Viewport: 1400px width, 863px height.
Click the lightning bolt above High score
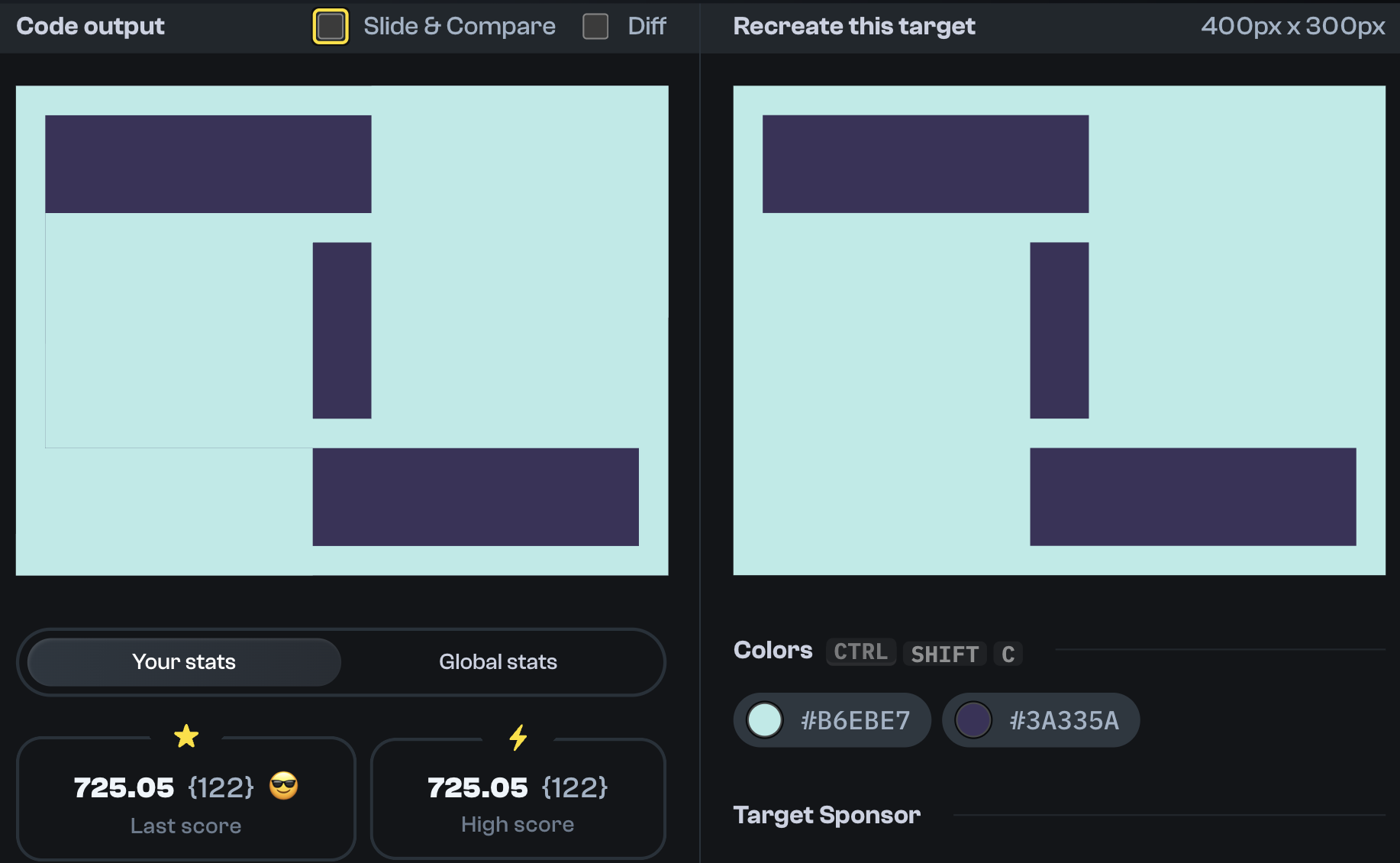(518, 736)
